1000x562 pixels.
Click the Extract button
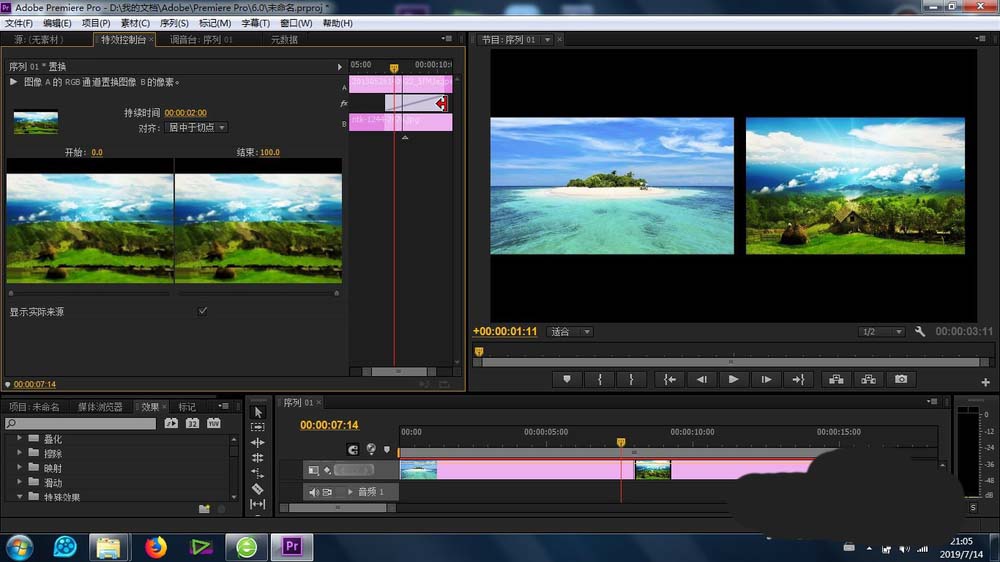869,379
